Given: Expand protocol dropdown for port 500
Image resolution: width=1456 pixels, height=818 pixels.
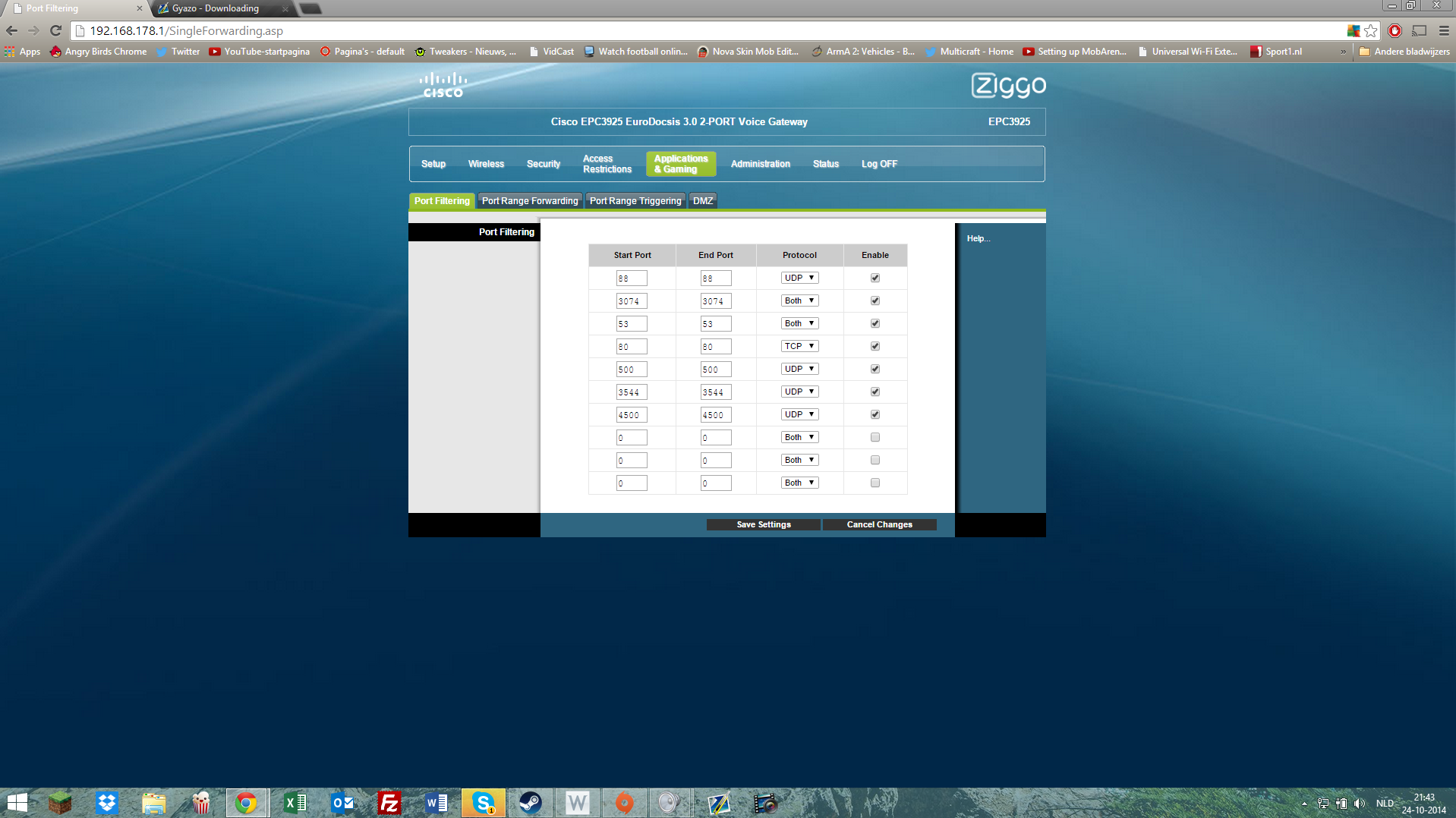Looking at the screenshot, I should [800, 369].
